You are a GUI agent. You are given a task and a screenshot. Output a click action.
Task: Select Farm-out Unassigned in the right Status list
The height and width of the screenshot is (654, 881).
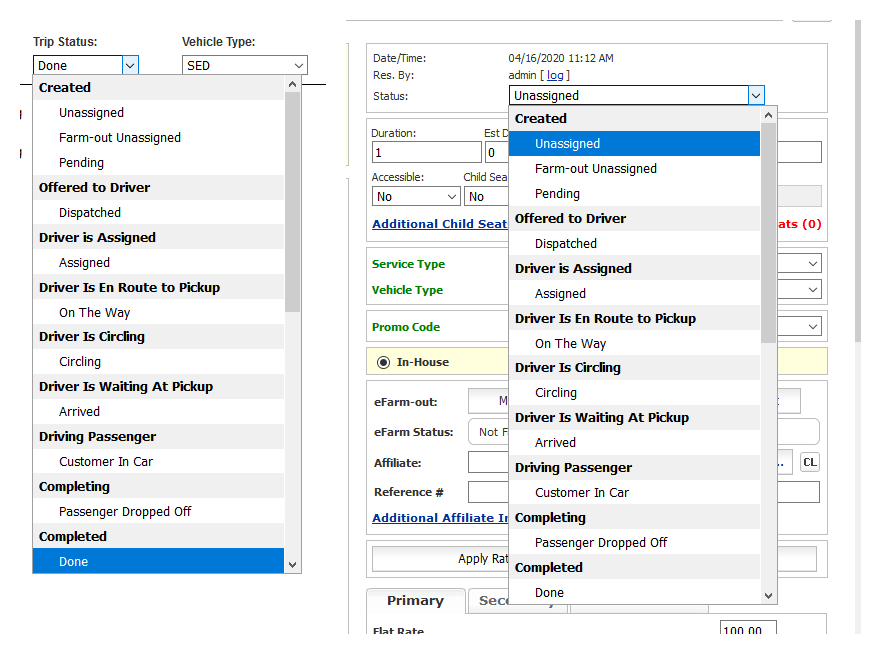coord(596,169)
